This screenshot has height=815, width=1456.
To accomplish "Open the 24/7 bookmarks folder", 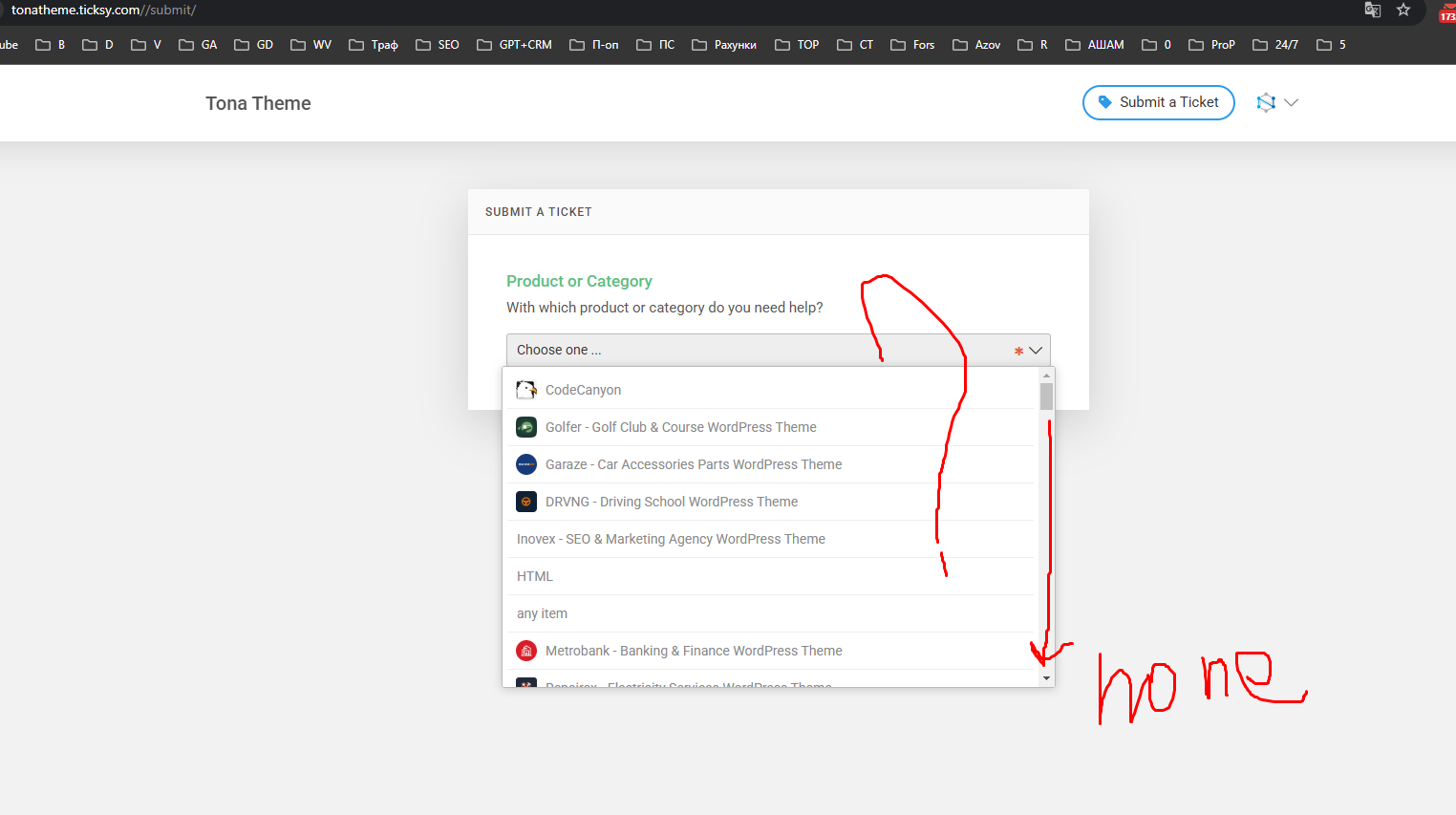I will click(x=1275, y=45).
